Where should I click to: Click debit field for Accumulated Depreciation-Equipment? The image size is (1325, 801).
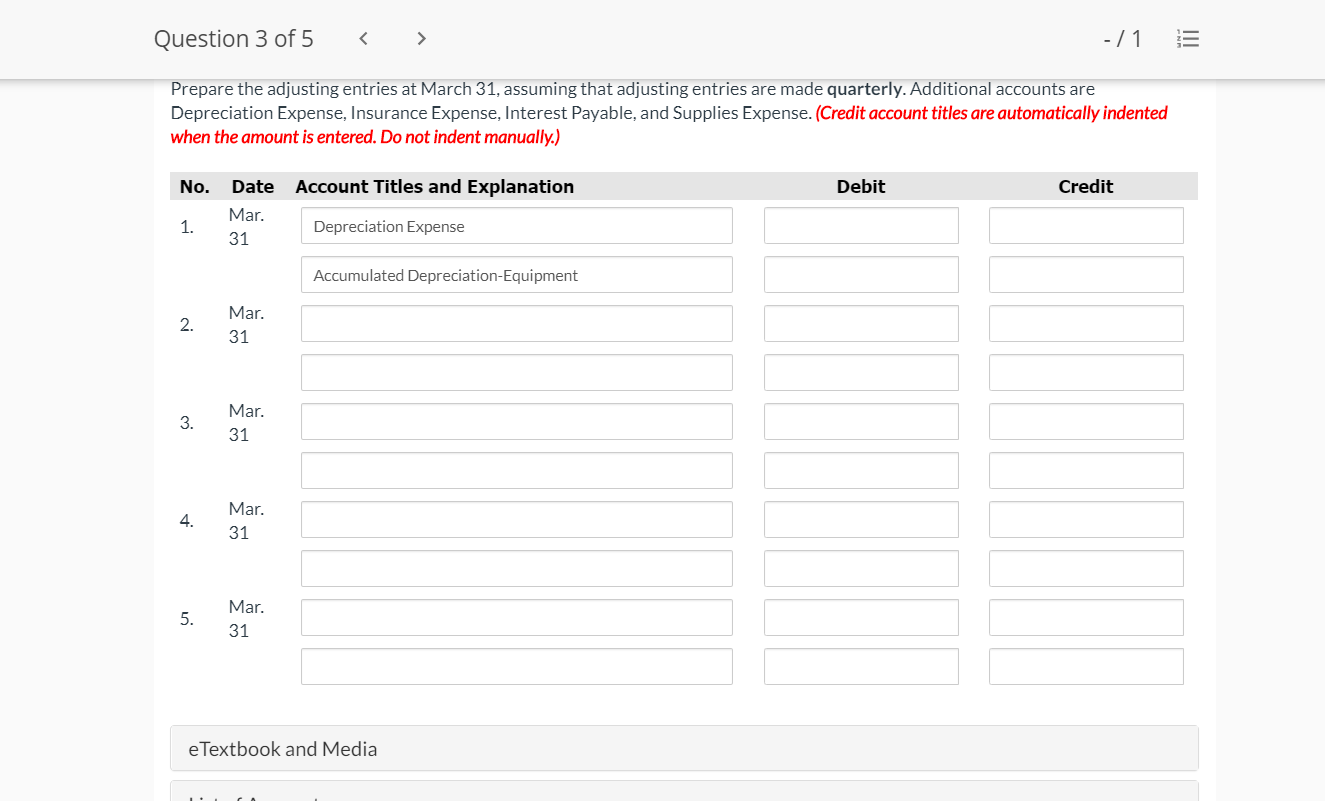point(861,275)
